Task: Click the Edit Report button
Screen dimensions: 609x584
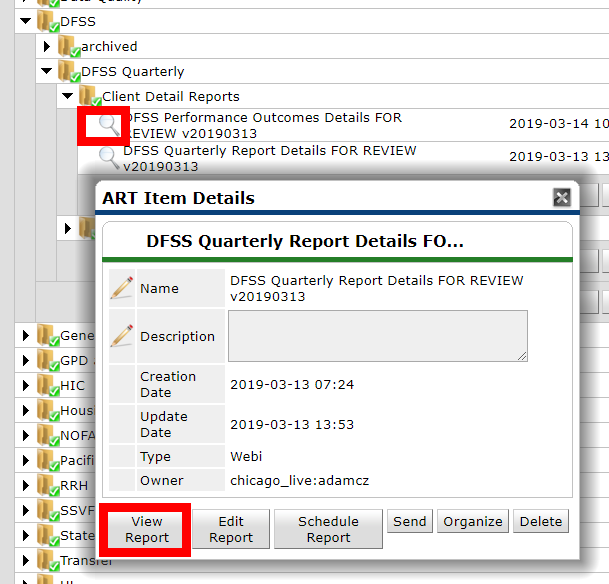Action: point(231,529)
